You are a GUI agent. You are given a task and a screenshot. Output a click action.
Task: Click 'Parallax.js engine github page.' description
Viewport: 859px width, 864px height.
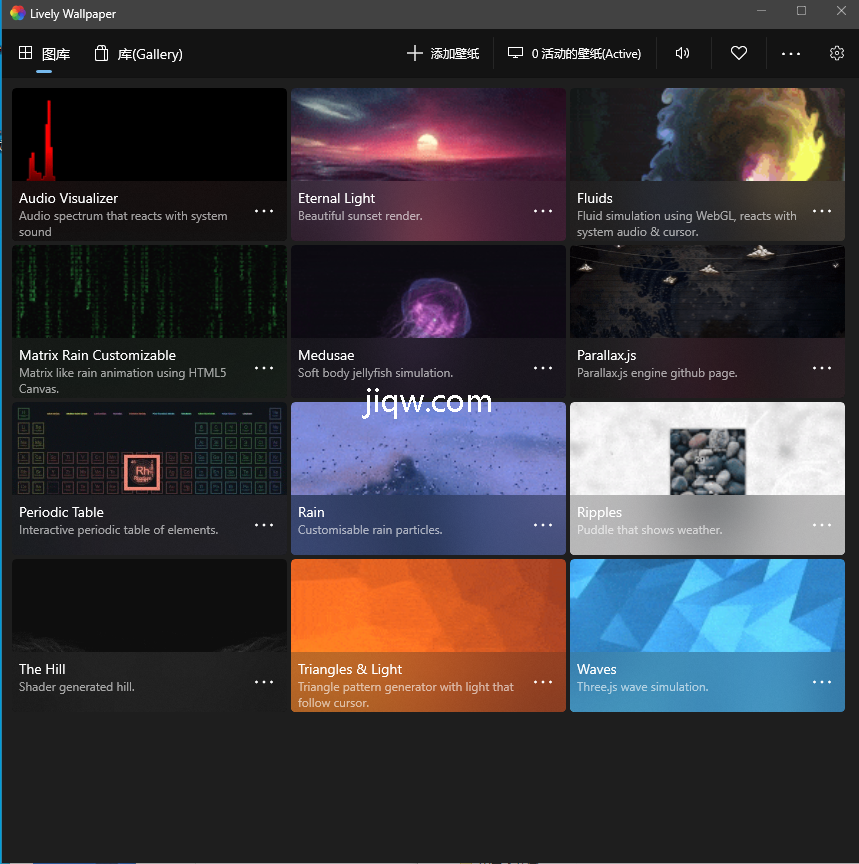[x=657, y=373]
